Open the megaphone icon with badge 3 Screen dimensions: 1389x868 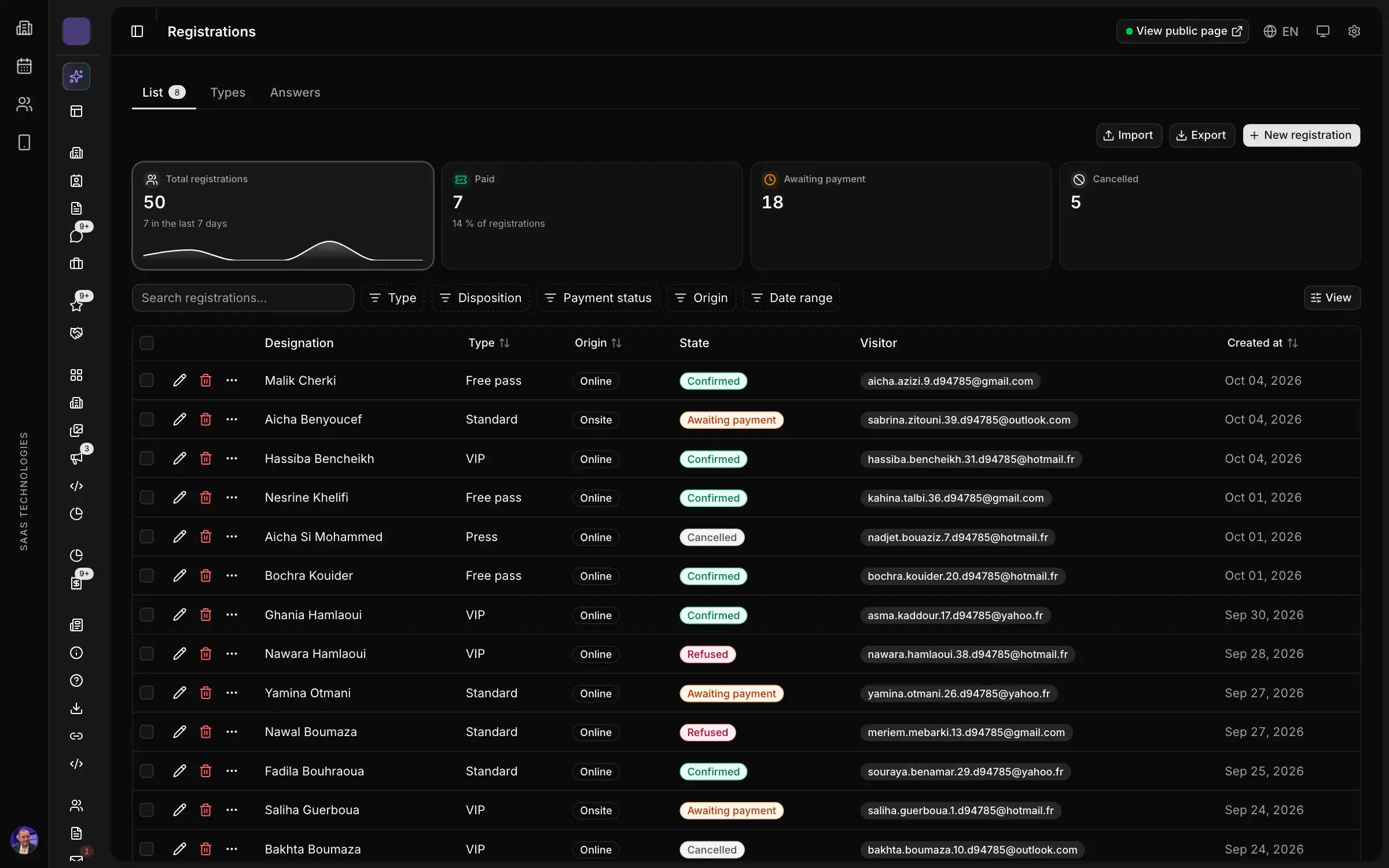(76, 458)
